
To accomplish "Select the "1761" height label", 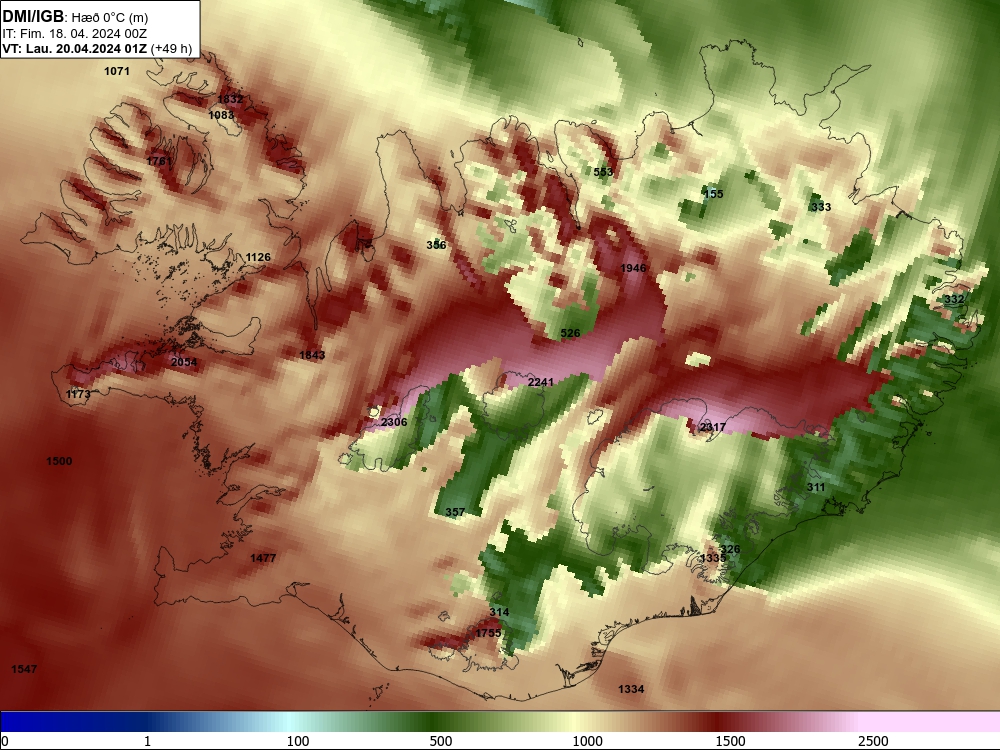I will (159, 161).
